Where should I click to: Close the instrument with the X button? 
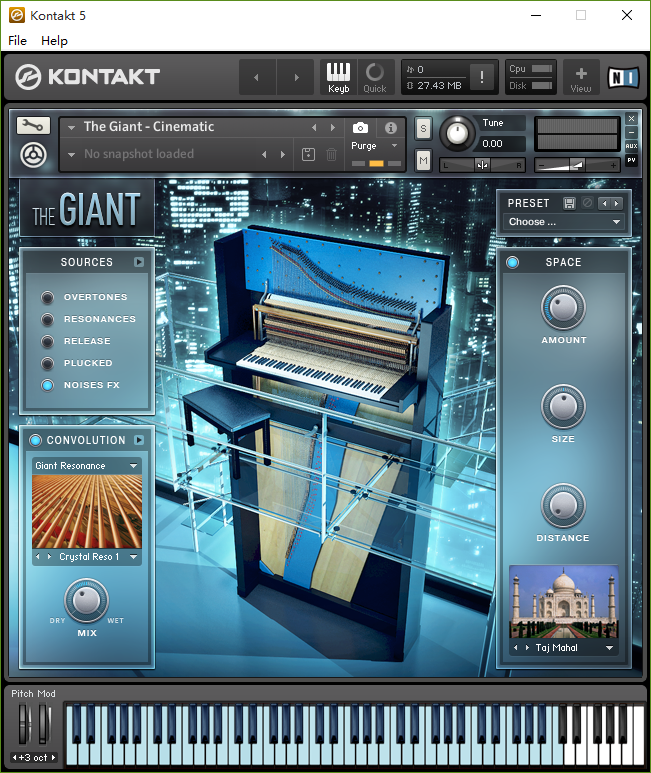(x=631, y=118)
